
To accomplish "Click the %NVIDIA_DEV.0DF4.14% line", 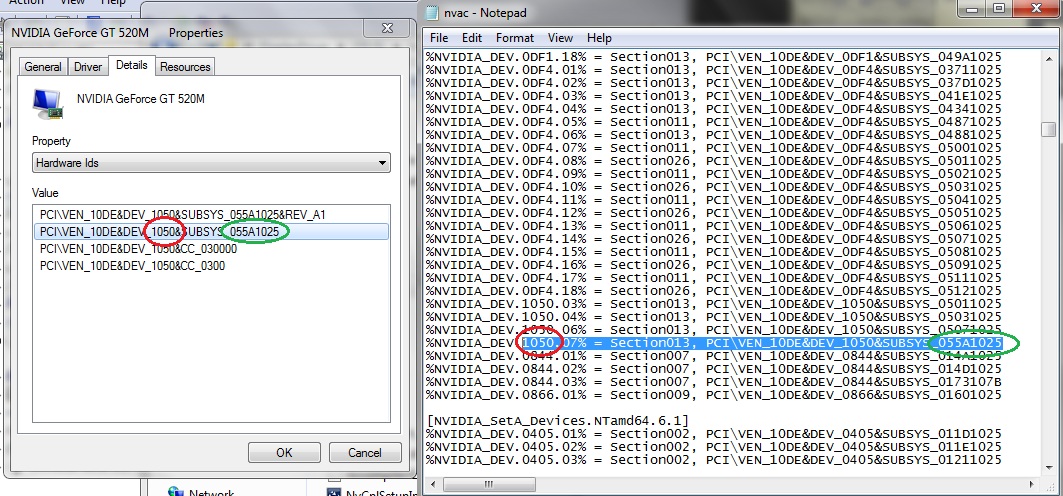I will [715, 239].
